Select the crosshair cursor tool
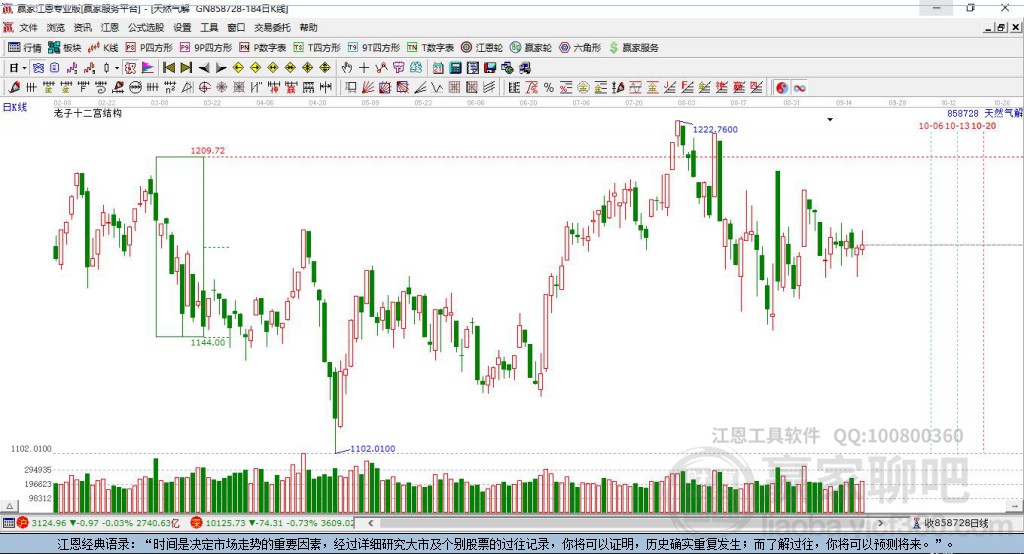Screen dimensions: 1024x554 364,68
